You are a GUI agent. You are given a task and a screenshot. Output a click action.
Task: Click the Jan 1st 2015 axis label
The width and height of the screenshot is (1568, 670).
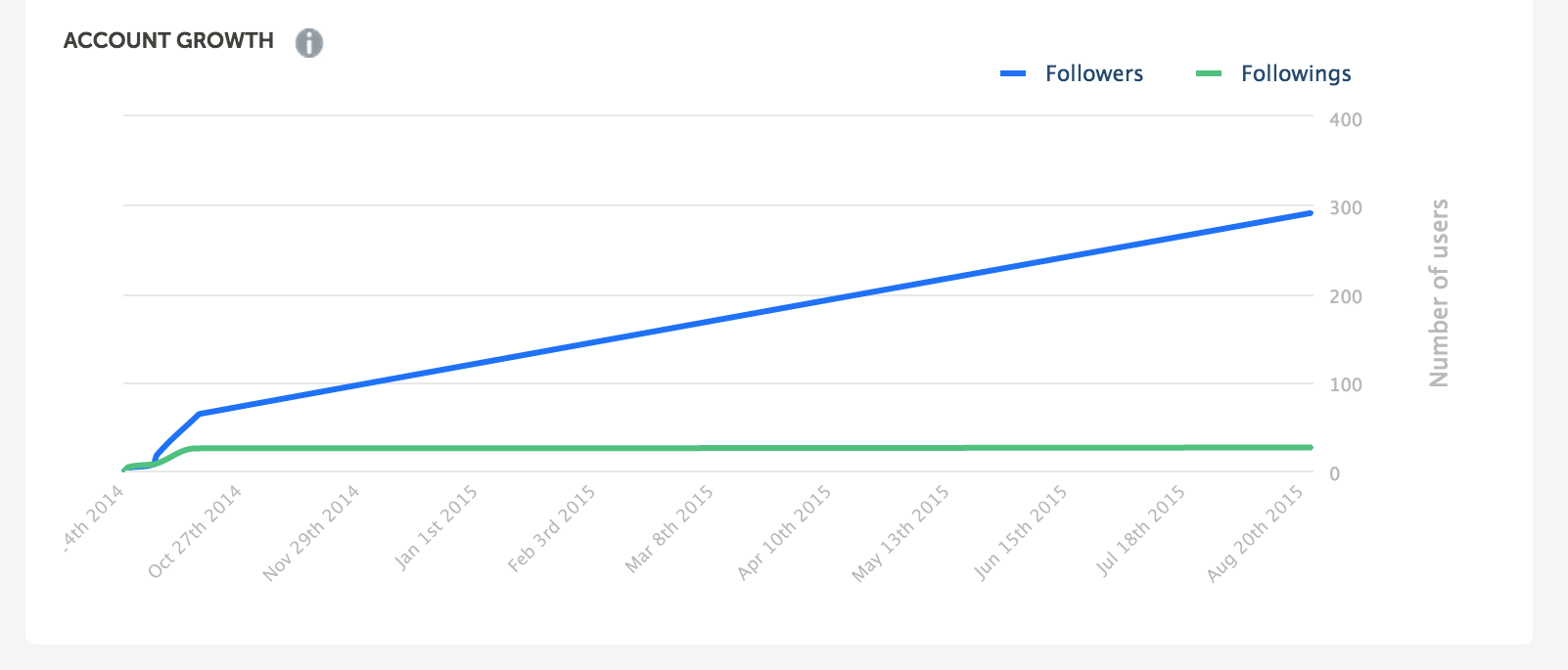(x=436, y=528)
